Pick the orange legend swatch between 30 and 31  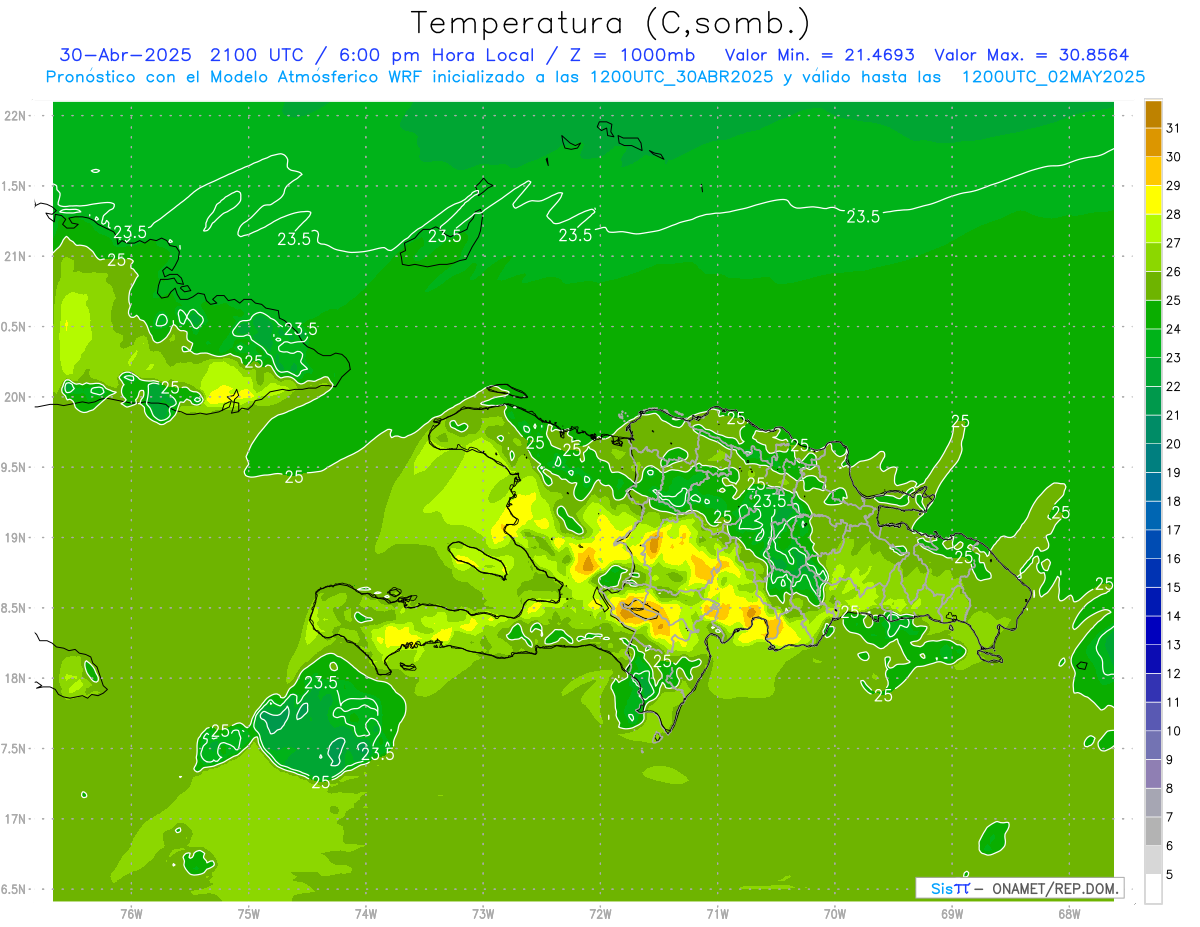coord(1153,142)
